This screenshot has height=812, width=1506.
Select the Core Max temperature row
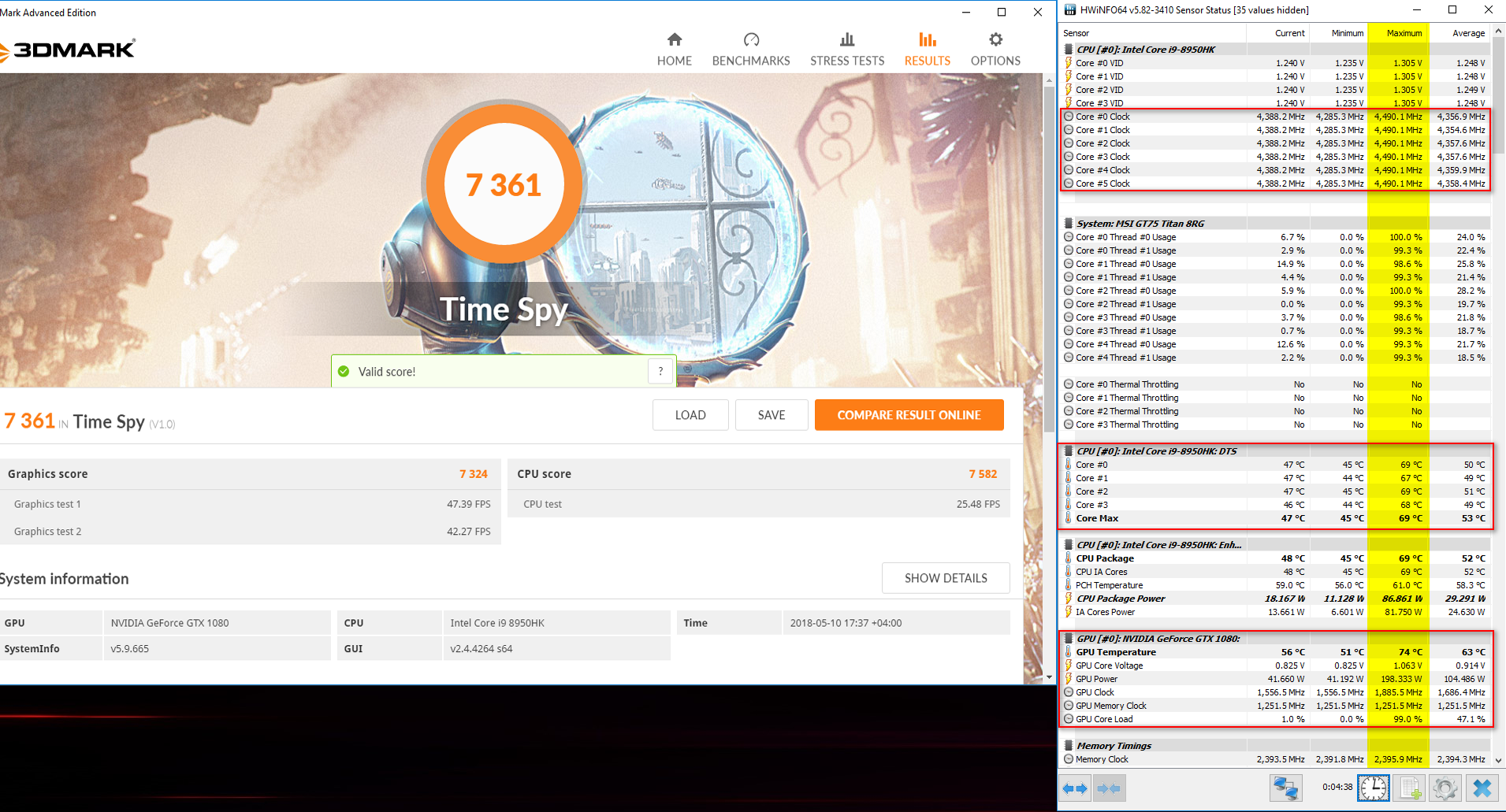click(1275, 518)
